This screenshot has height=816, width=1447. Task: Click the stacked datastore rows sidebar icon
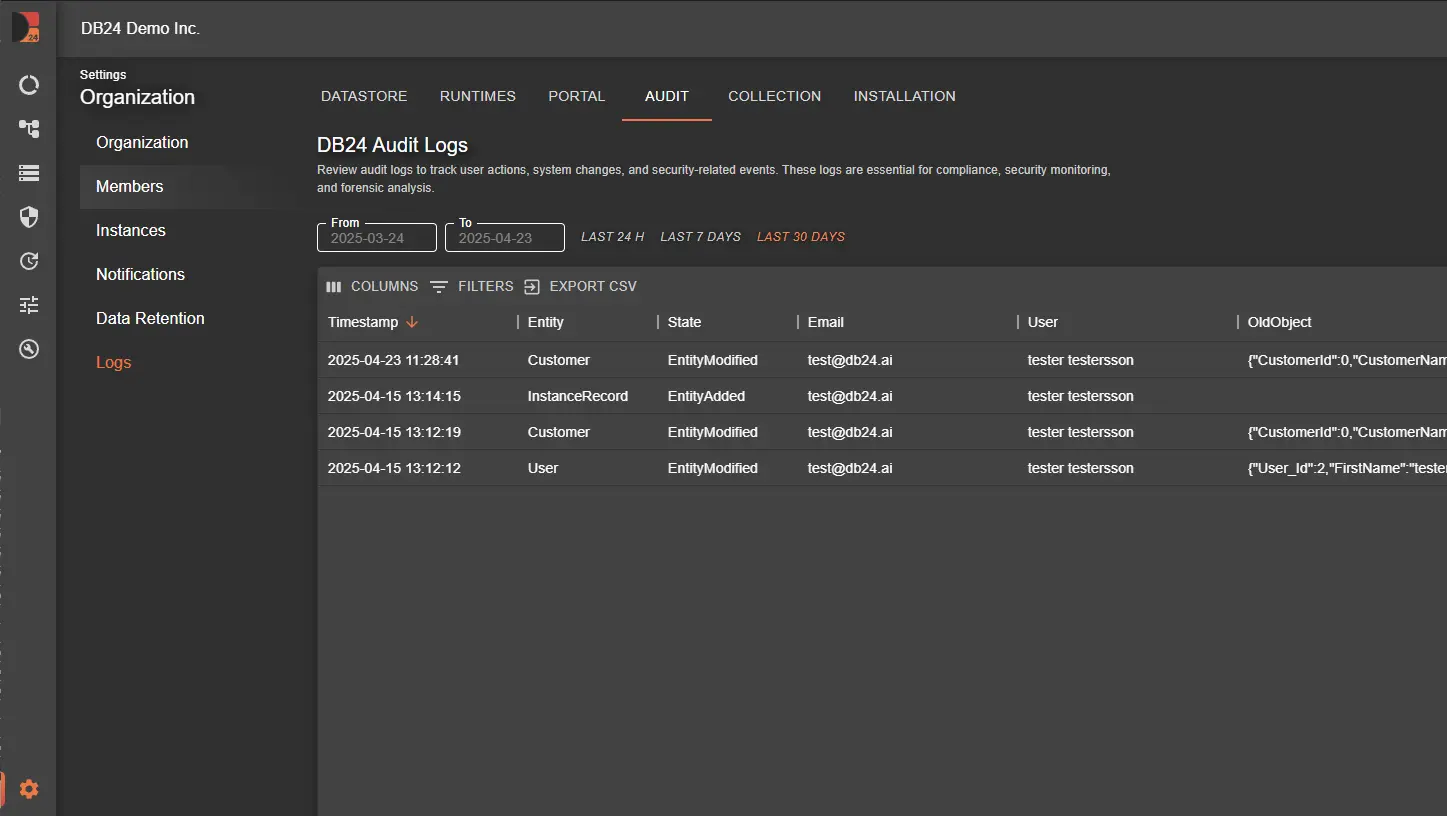pos(29,173)
